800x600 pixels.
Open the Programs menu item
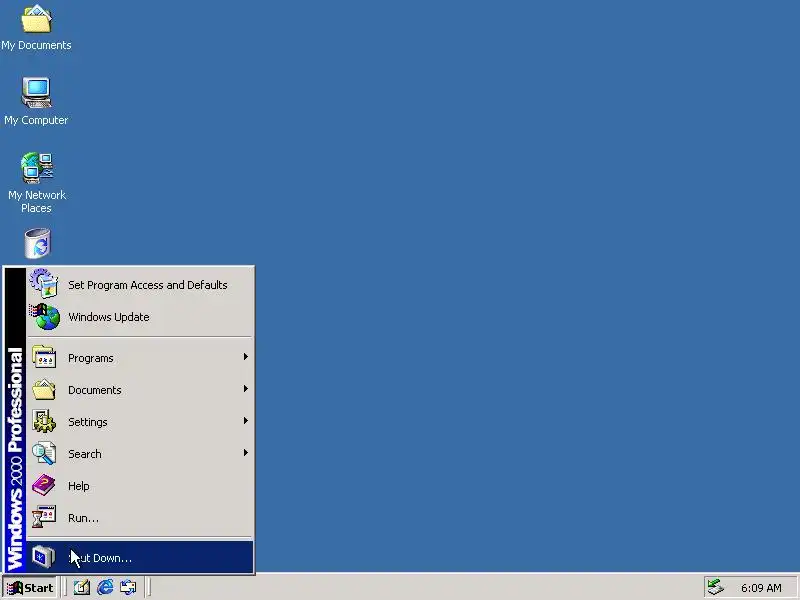[x=140, y=358]
